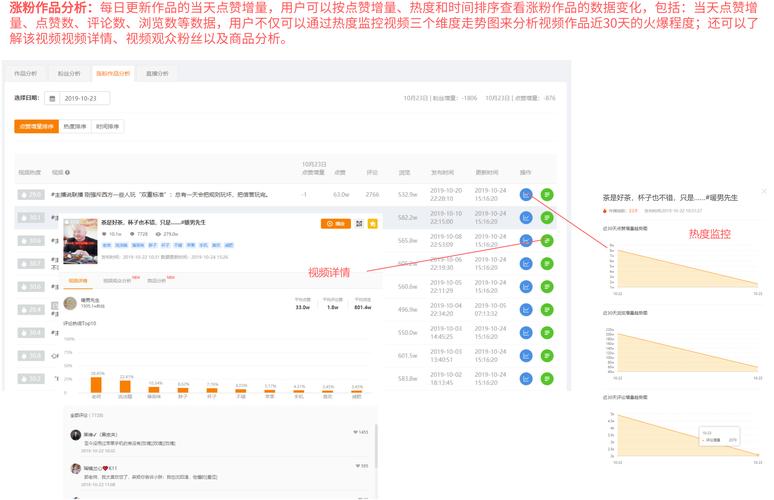Click the yellow star favorite icon
Screen dimensions: 774x500
373,224
